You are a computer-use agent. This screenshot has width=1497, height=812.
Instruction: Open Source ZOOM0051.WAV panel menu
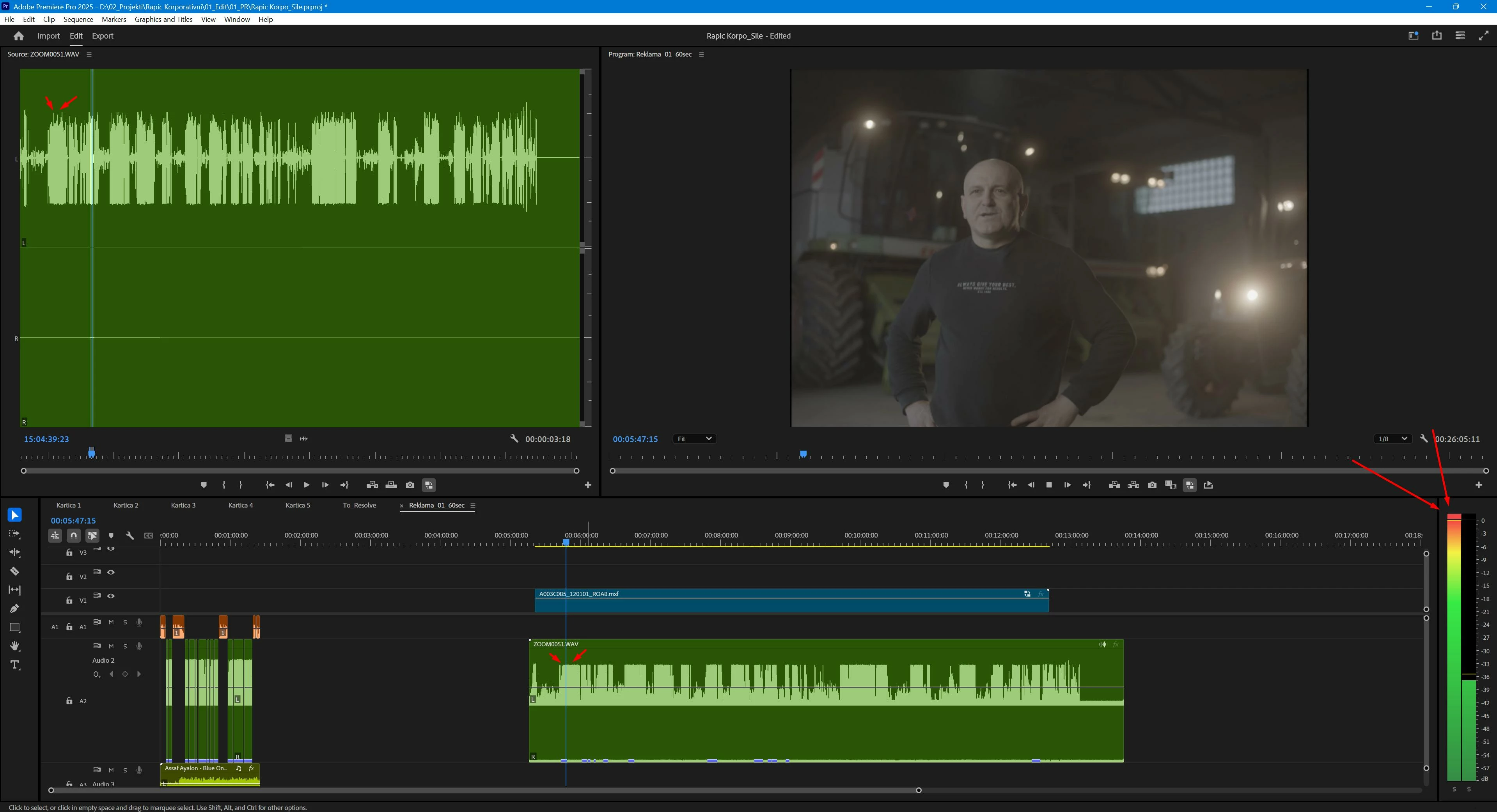89,55
